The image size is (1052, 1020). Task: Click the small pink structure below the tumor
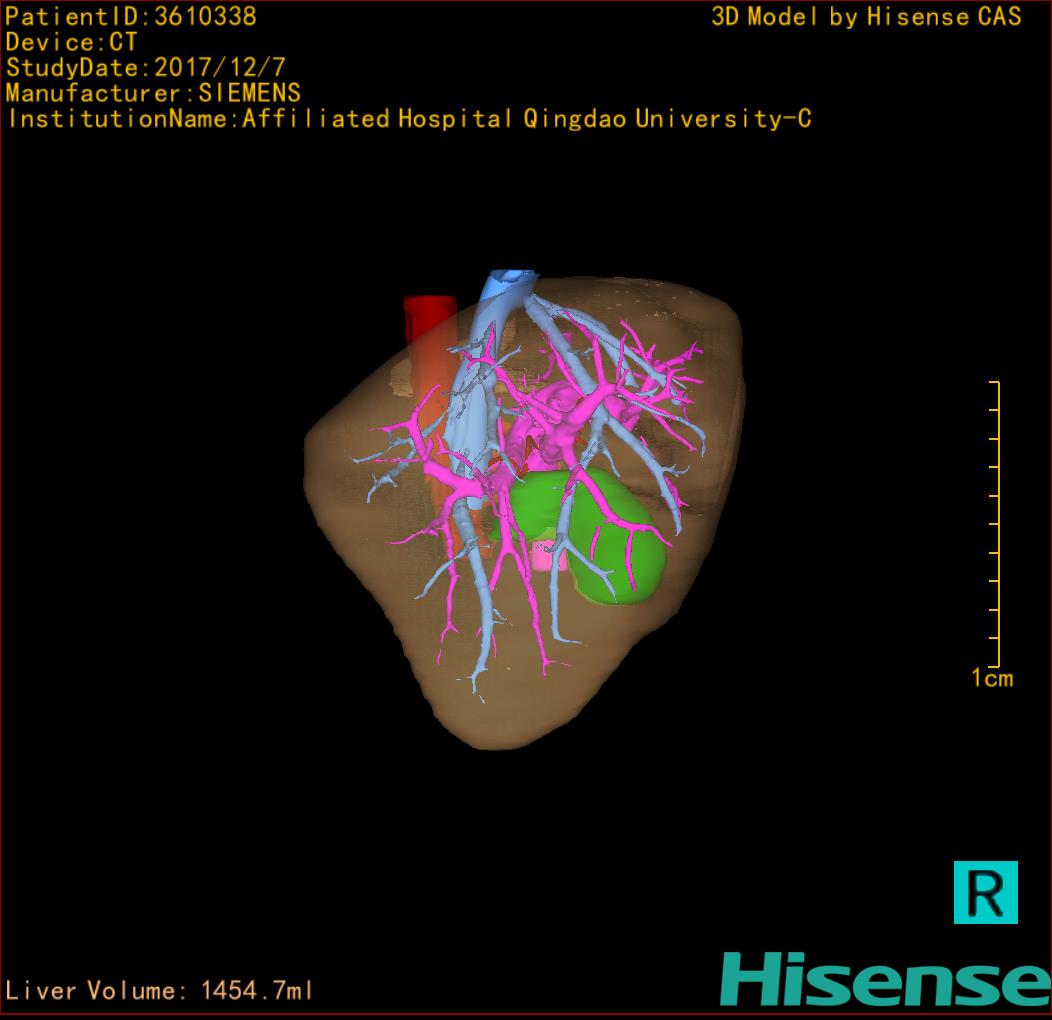(x=548, y=555)
